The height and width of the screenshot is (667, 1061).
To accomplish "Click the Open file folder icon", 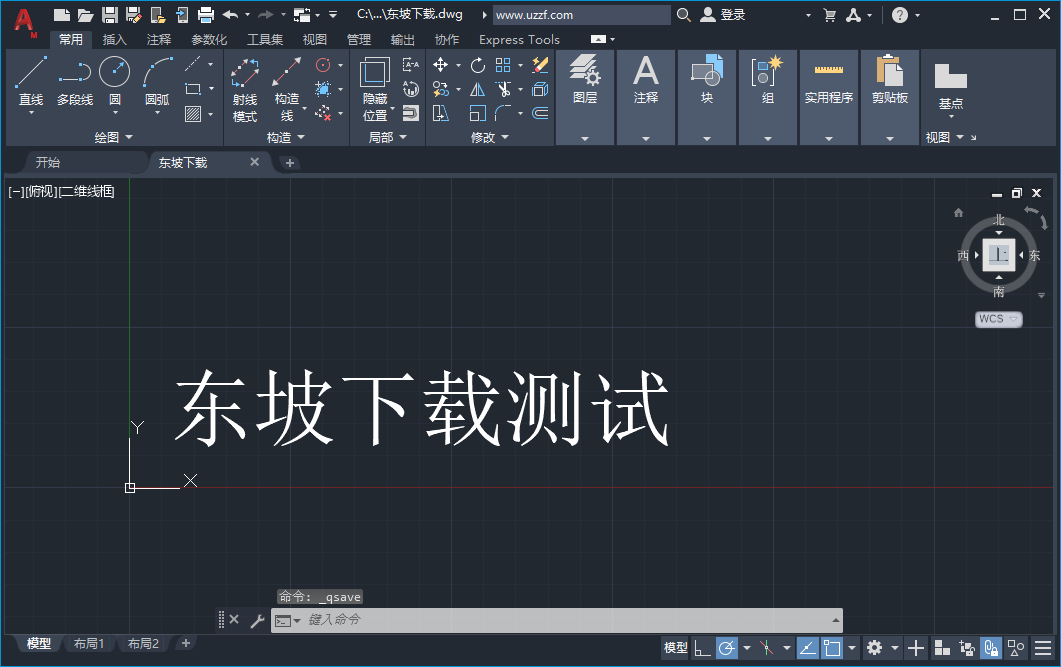I will tap(85, 15).
